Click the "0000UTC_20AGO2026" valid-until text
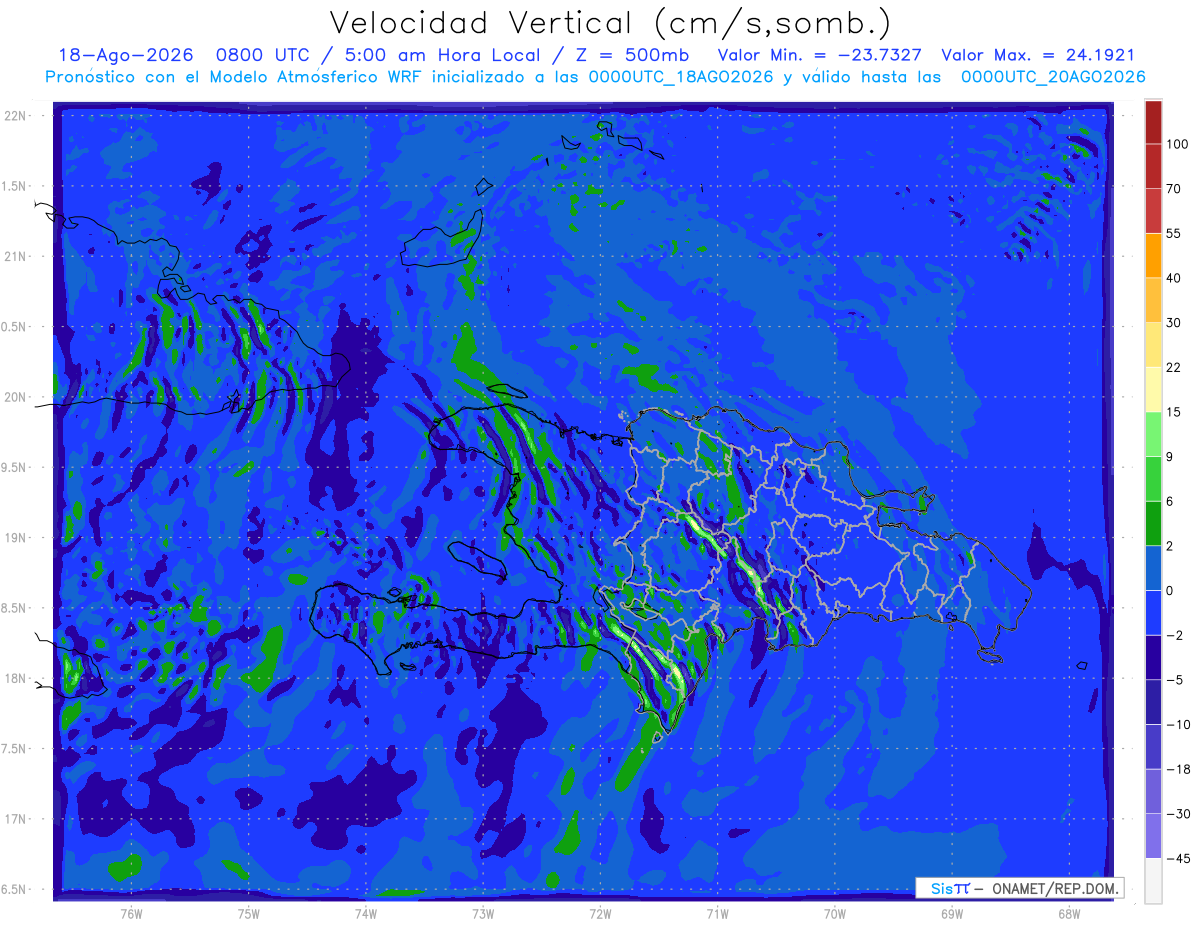1200x927 pixels. (x=1052, y=77)
